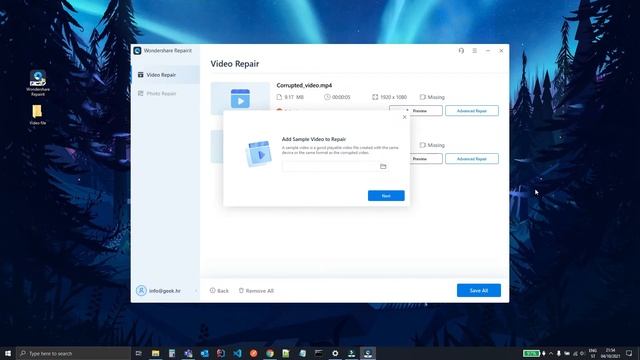
Task: Click the Add Sample Video to Repair title
Action: (314, 139)
